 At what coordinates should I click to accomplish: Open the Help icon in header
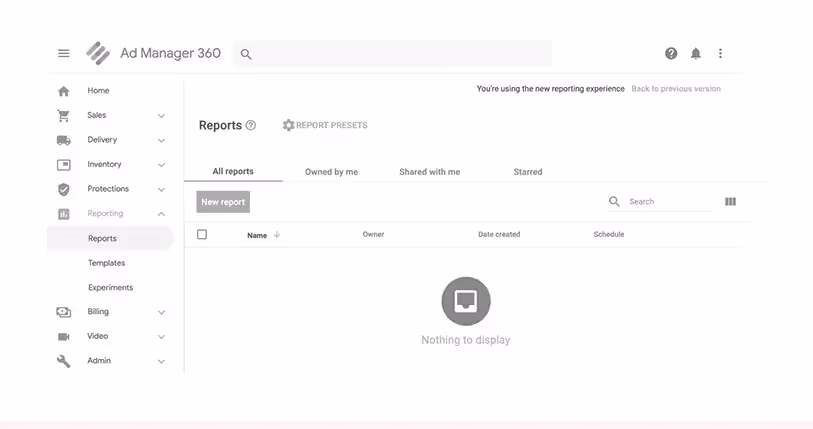671,53
